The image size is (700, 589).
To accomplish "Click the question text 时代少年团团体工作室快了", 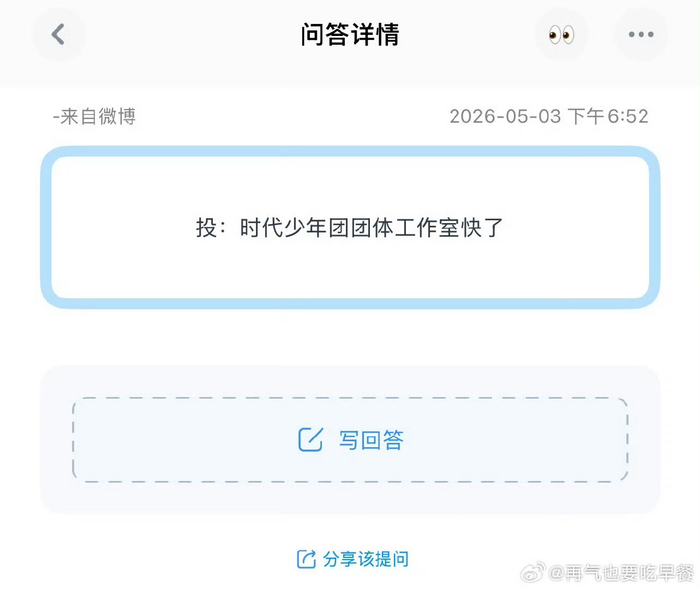I will point(371,228).
